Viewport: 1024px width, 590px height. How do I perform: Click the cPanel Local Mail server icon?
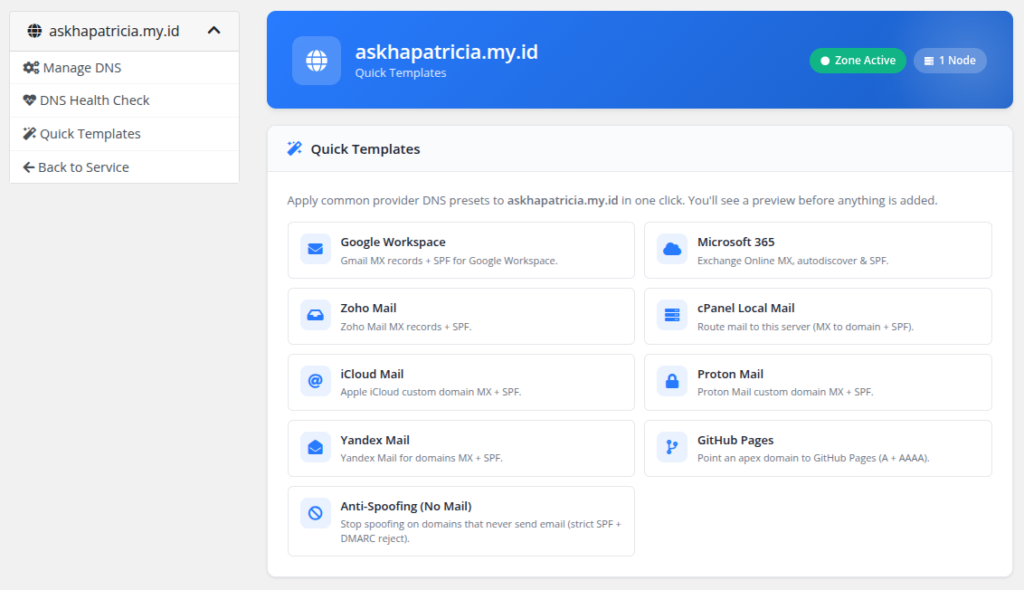tap(672, 315)
